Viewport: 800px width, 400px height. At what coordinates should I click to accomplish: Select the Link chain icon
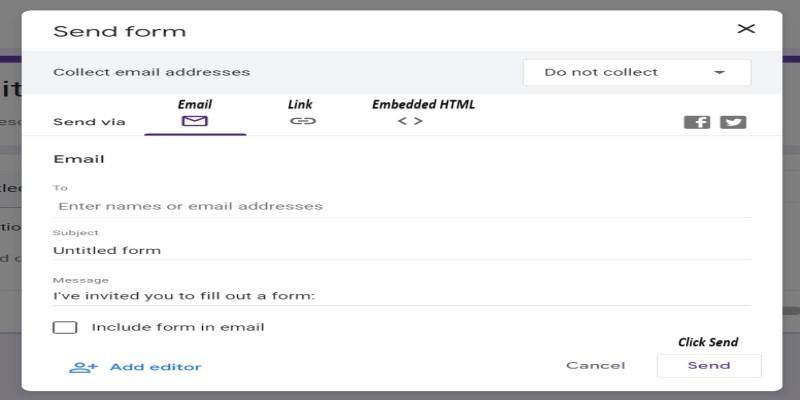coord(303,121)
